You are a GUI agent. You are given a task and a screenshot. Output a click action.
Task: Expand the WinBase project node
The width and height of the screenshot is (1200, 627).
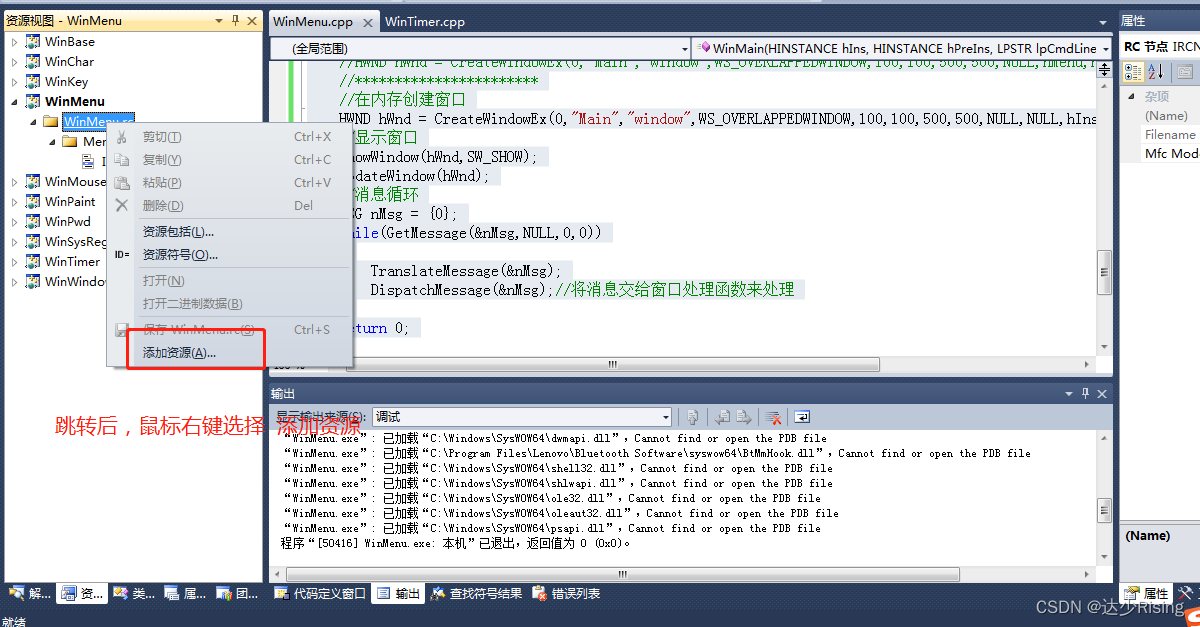(x=14, y=42)
